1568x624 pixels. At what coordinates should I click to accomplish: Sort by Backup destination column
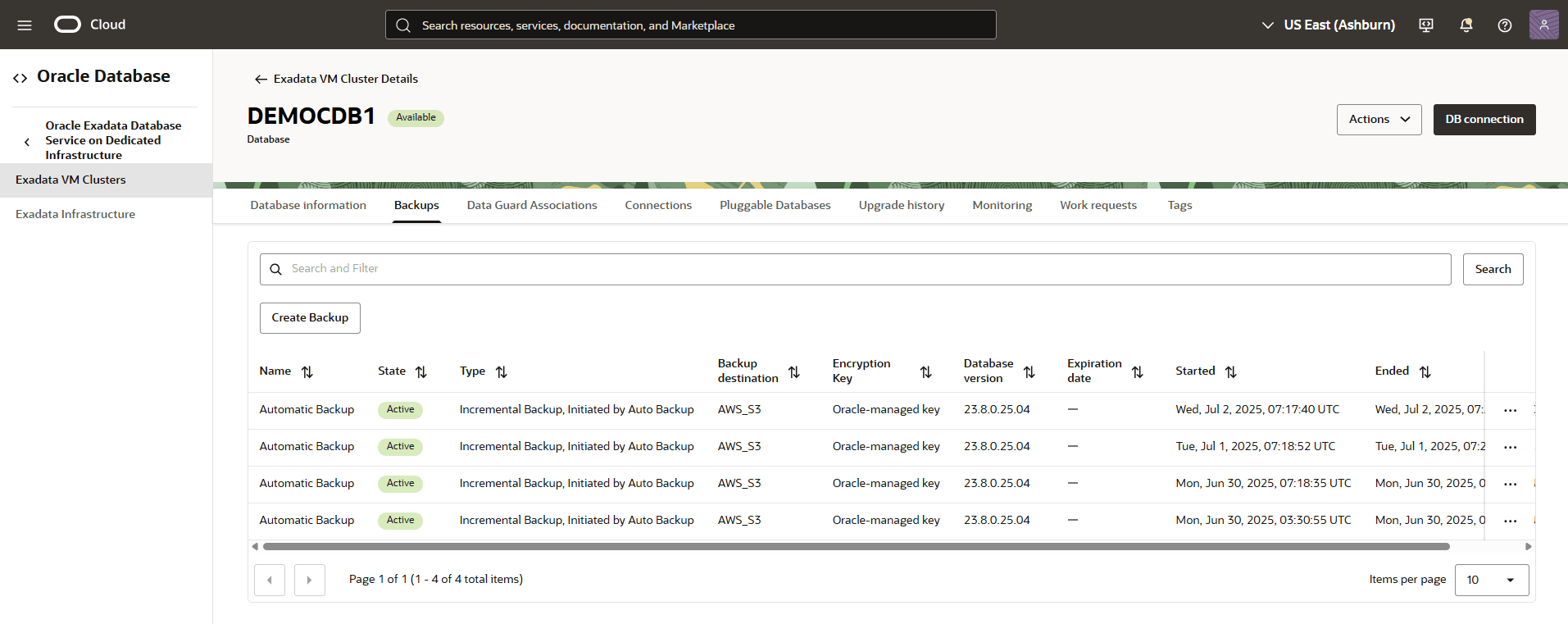(x=793, y=372)
